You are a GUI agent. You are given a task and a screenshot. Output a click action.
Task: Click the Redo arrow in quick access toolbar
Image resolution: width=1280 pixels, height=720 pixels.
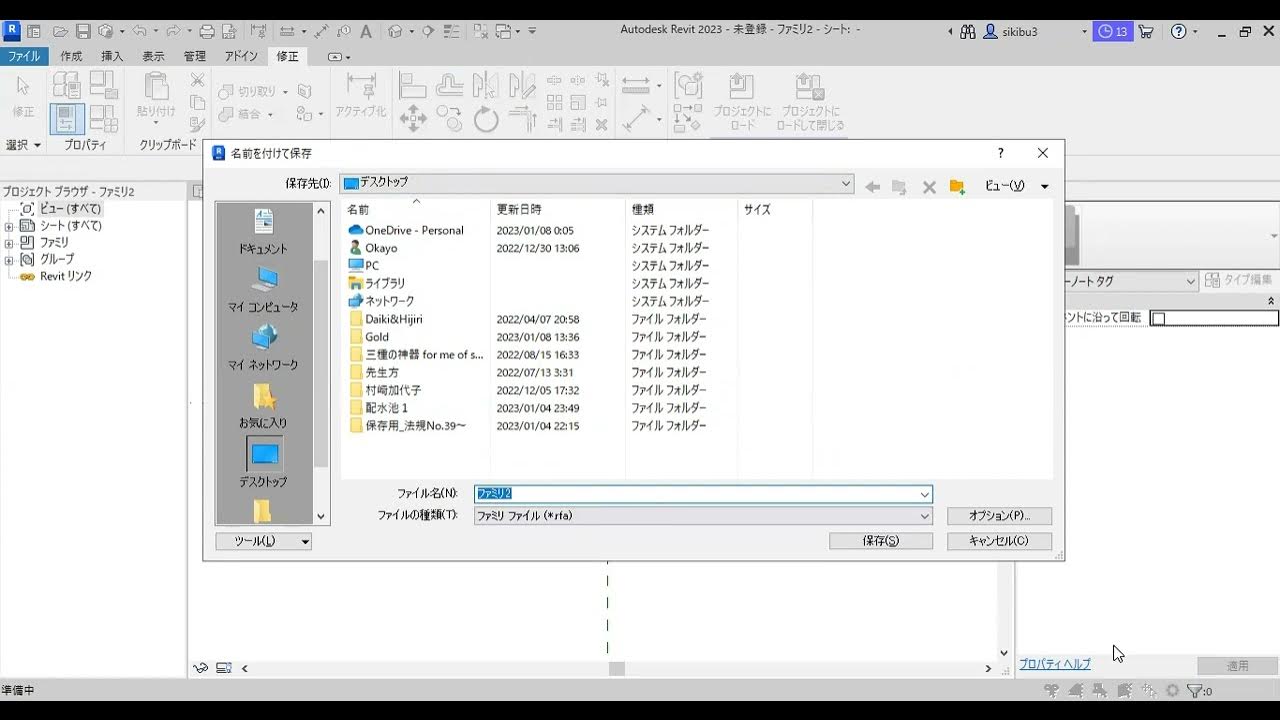(x=171, y=31)
